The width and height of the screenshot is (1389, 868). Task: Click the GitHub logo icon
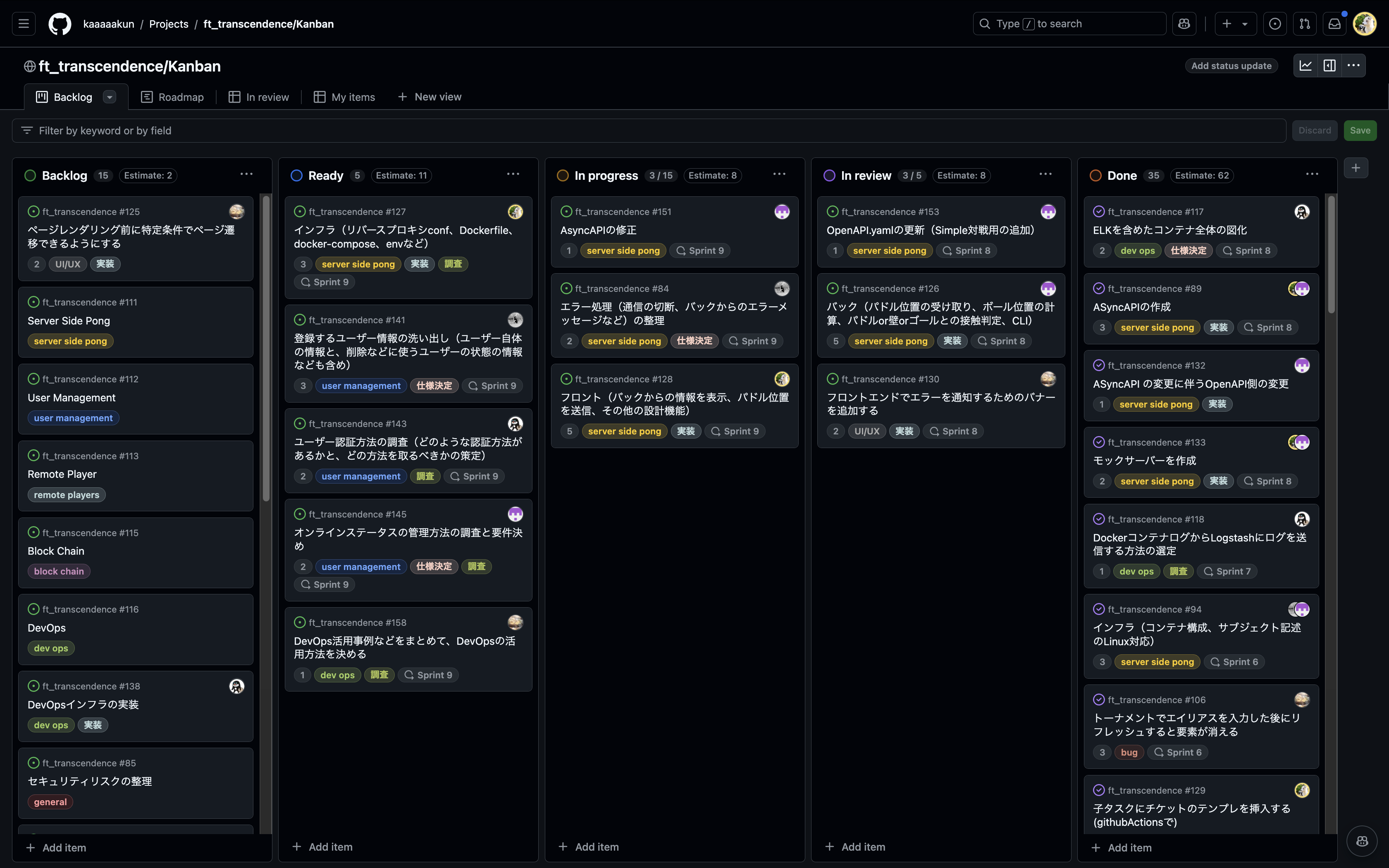coord(60,24)
